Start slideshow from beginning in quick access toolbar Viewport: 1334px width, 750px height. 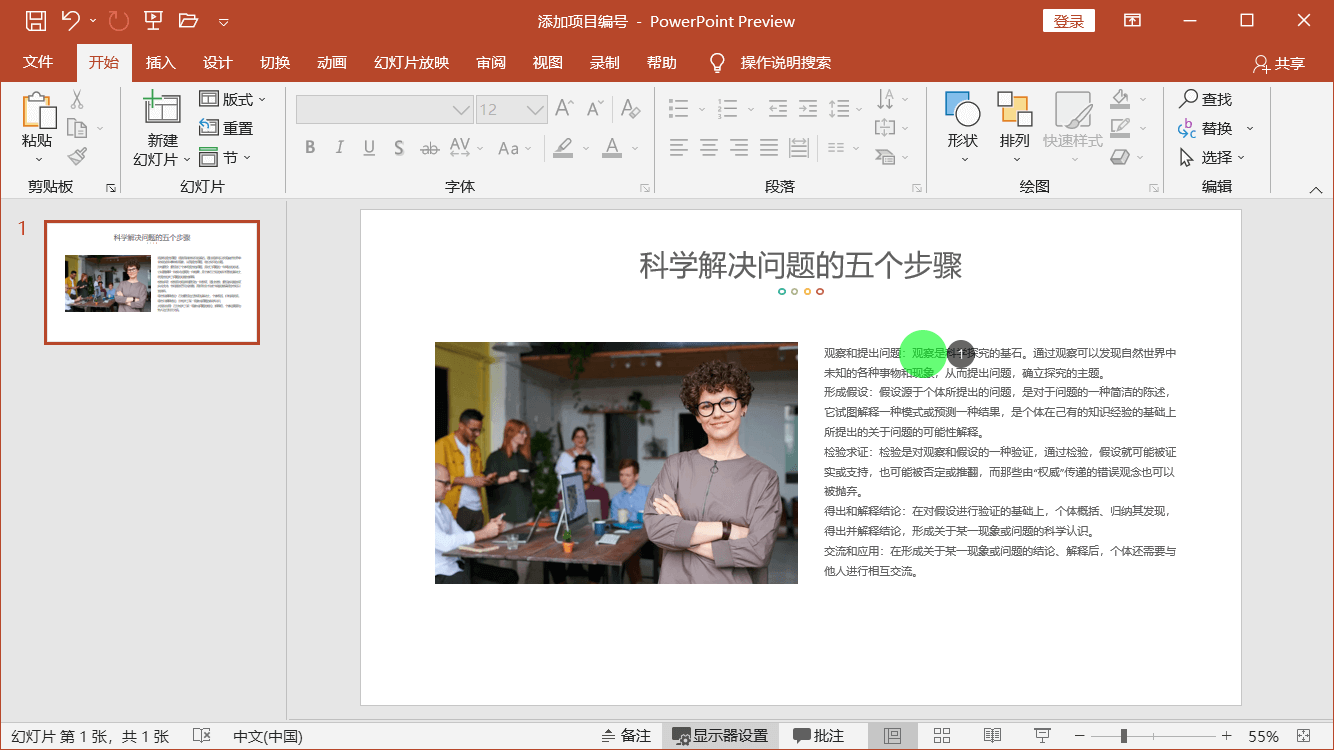pos(153,20)
